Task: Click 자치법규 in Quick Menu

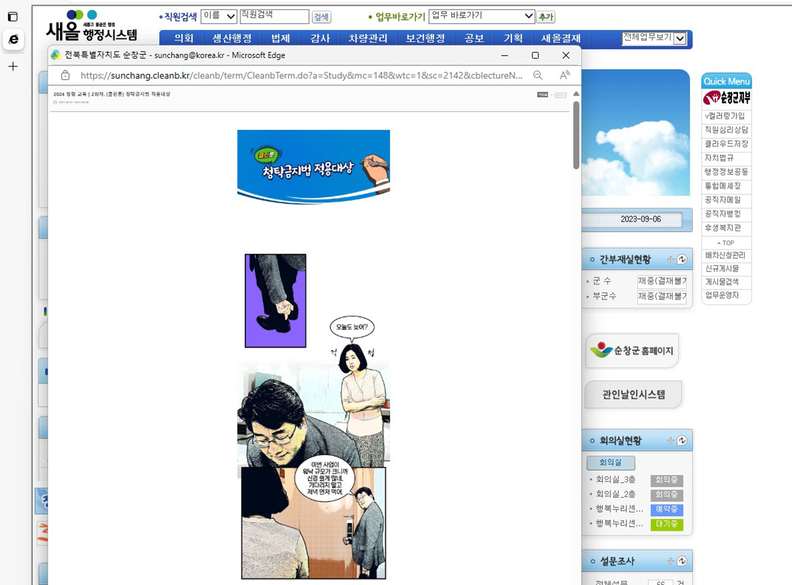Action: pyautogui.click(x=719, y=158)
